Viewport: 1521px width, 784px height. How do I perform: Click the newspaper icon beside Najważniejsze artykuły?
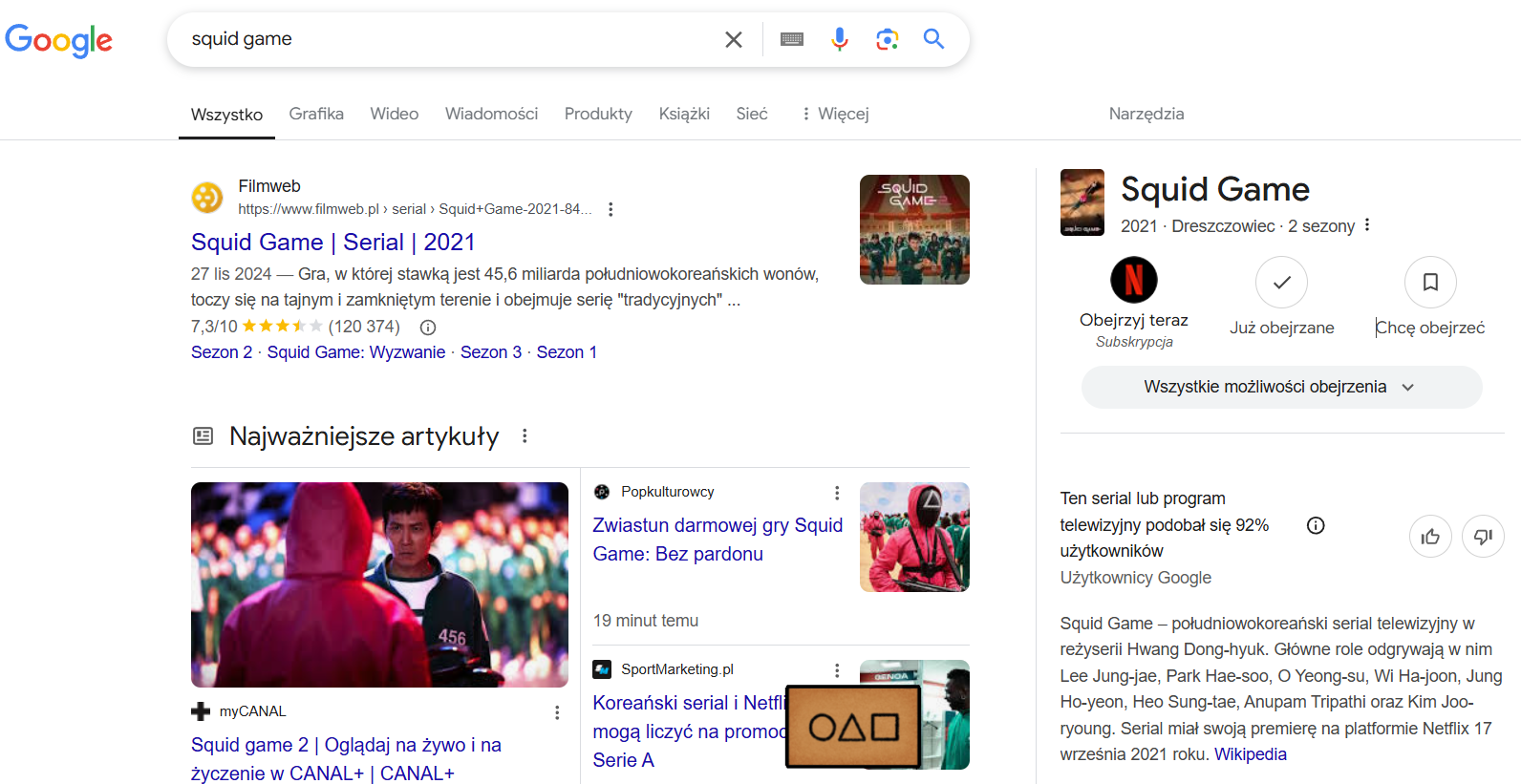click(203, 436)
